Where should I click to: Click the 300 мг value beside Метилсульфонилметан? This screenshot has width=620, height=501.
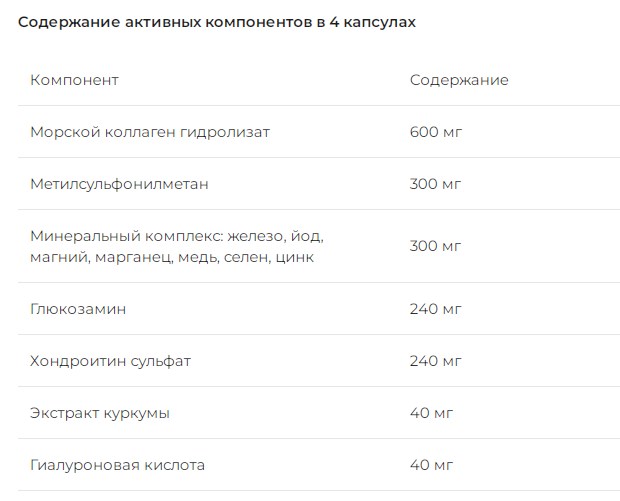[435, 184]
